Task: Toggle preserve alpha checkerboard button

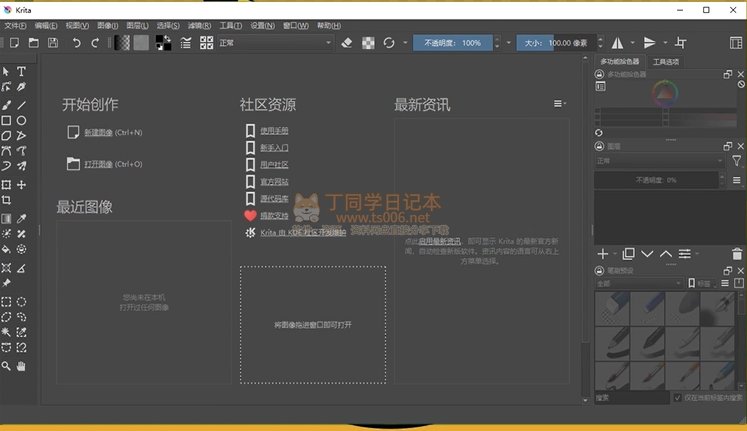Action: [368, 43]
